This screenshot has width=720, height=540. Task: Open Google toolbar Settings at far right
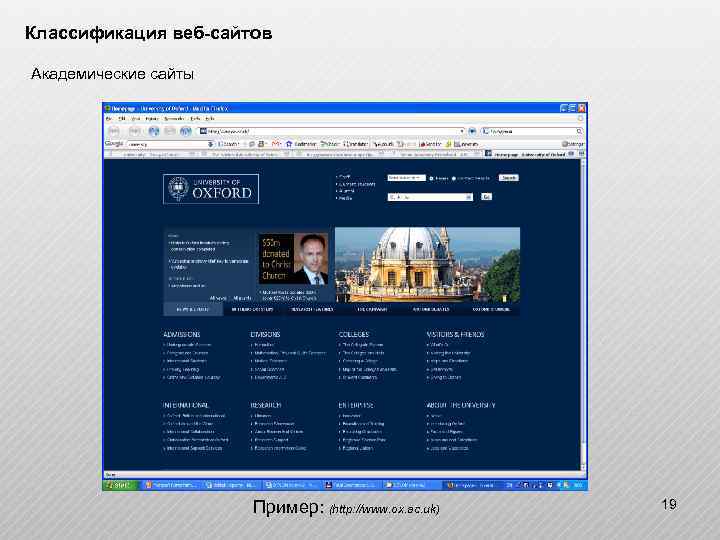(573, 144)
